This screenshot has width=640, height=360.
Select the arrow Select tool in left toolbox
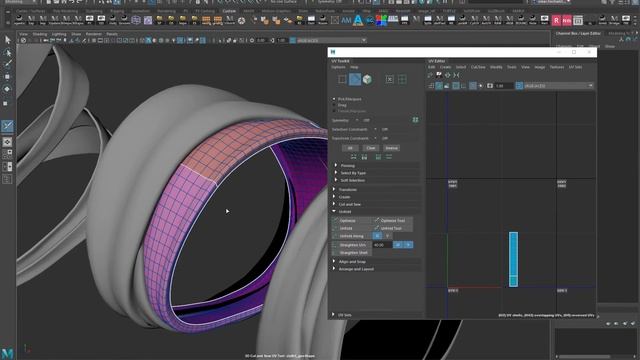(7, 40)
